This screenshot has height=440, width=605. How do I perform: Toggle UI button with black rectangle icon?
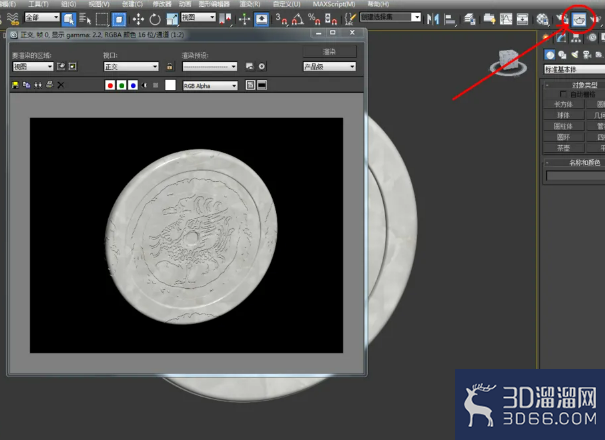(262, 85)
